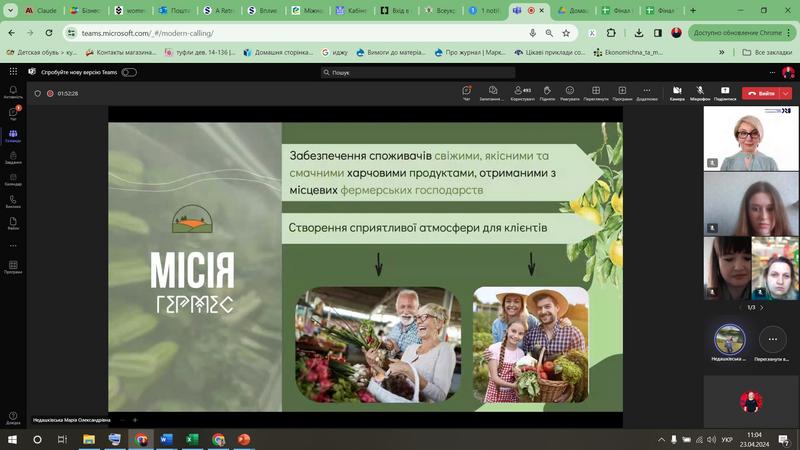Screen dimensions: 800x450
Task: Open the overflow participants button (Переглянути в...)
Action: click(x=772, y=339)
